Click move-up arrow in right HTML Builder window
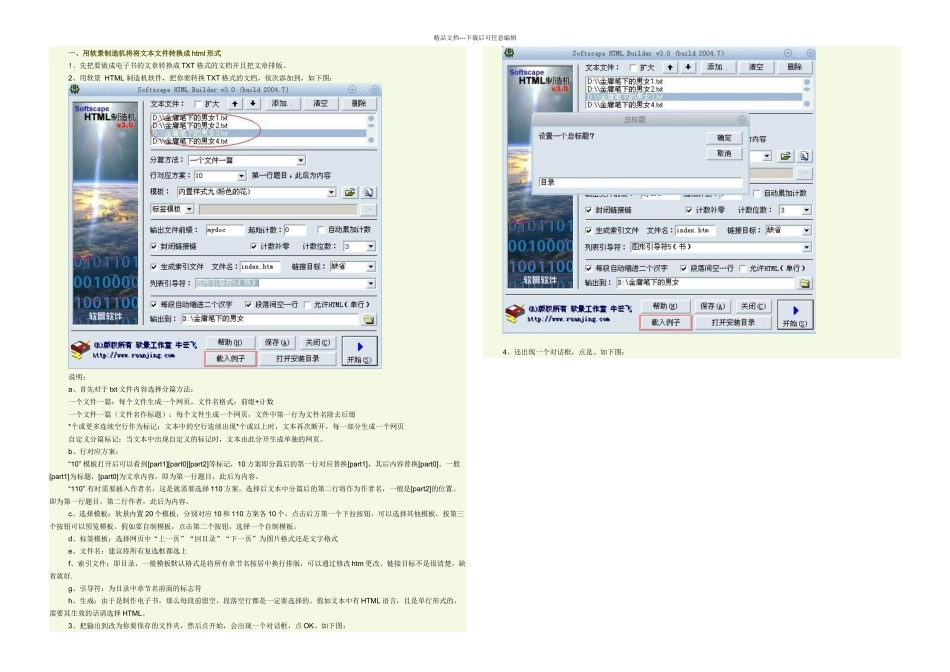The image size is (950, 672). click(x=670, y=67)
